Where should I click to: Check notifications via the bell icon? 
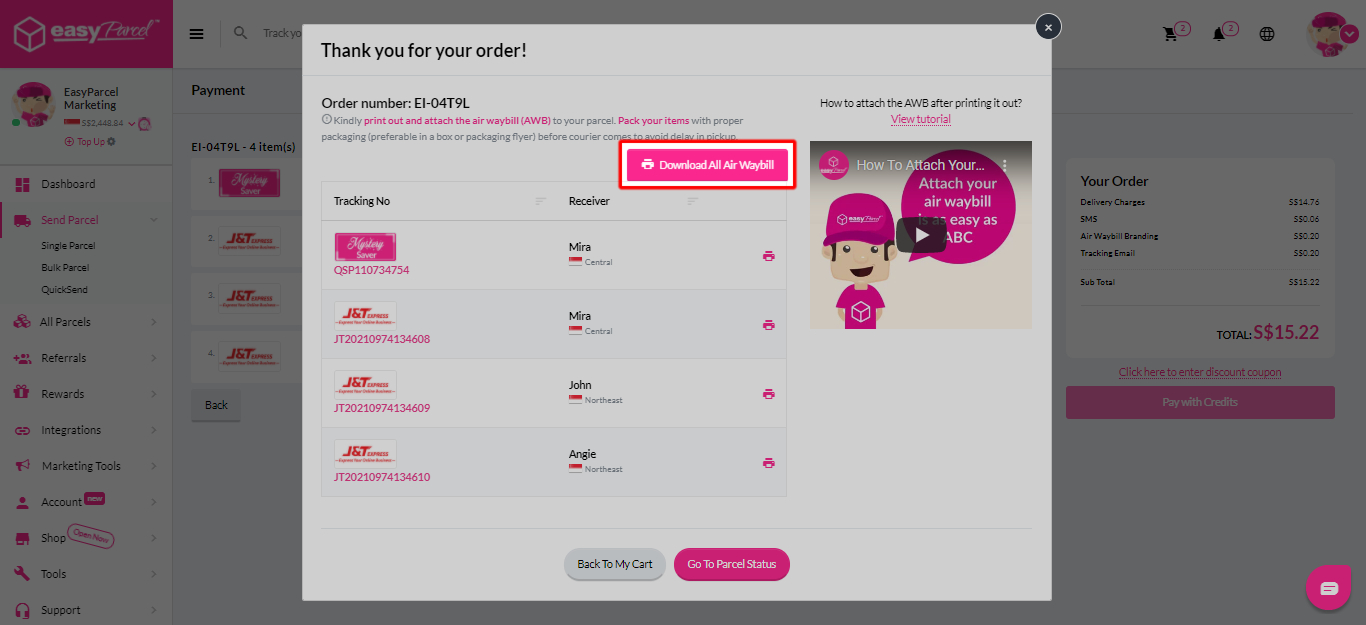pos(1219,33)
